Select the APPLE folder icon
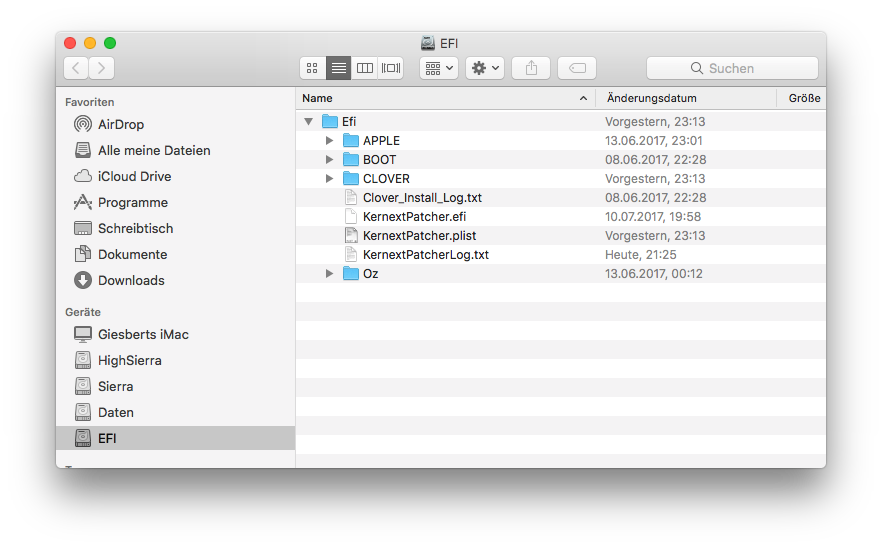 tap(351, 141)
